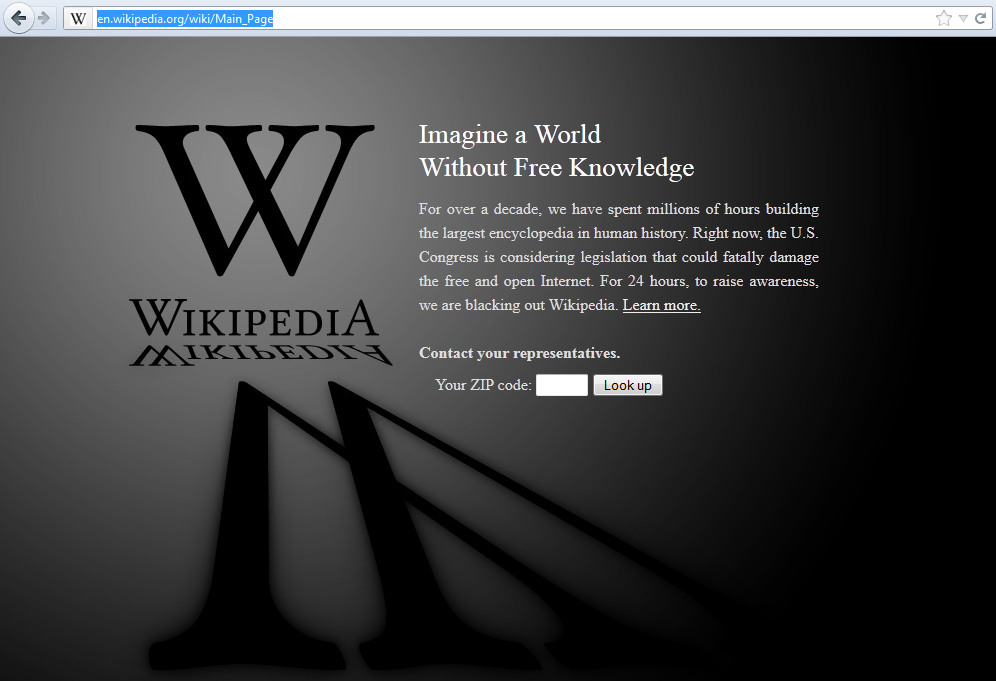996x681 pixels.
Task: Click the browser Back arrow button
Action: point(18,18)
